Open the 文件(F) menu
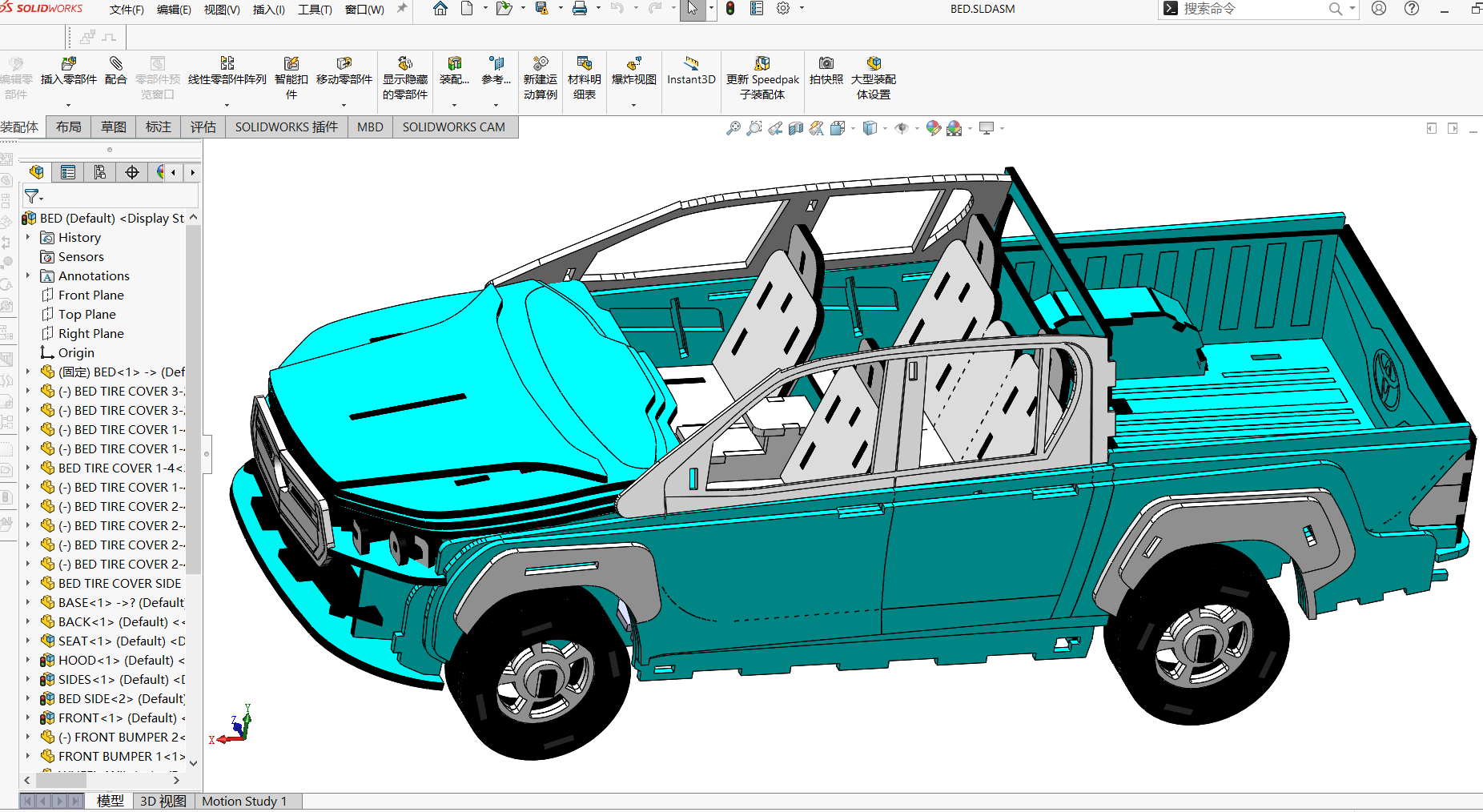This screenshot has height=812, width=1483. (127, 10)
